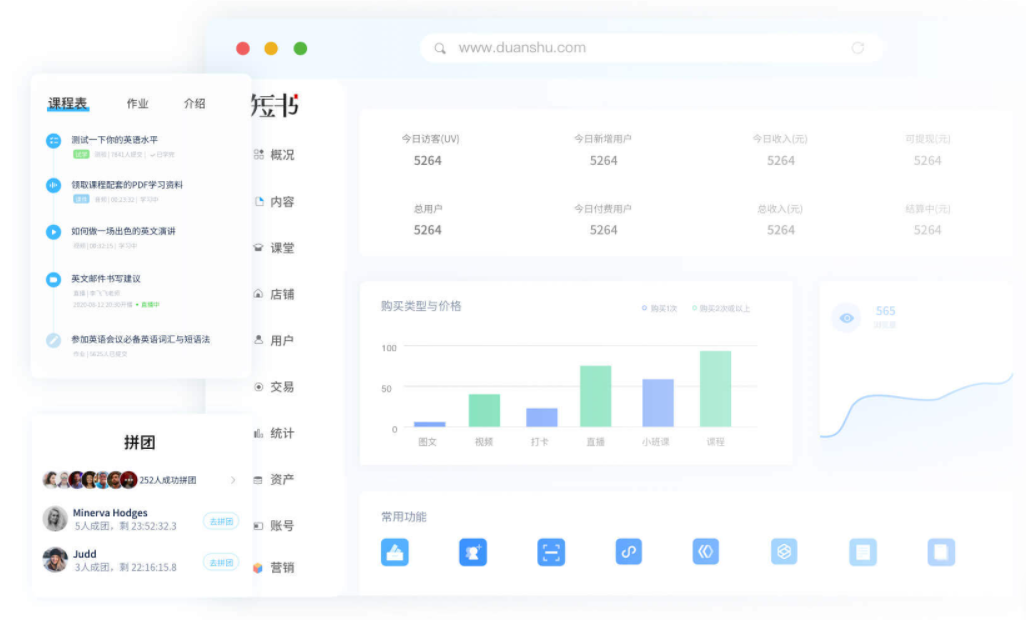Click the add-user icon in 常用功能

pos(472,552)
